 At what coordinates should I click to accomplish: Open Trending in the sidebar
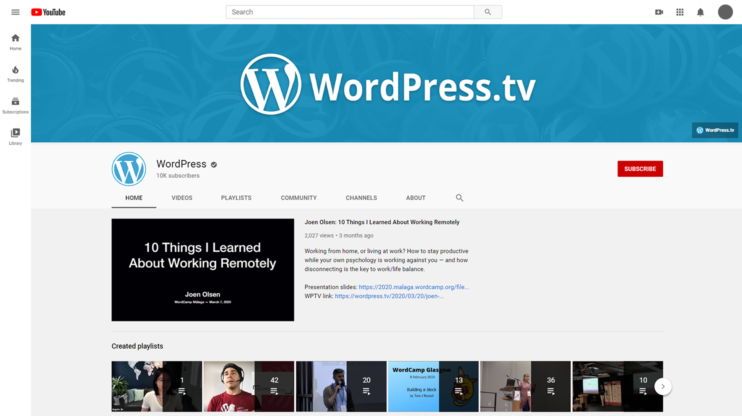pyautogui.click(x=15, y=74)
